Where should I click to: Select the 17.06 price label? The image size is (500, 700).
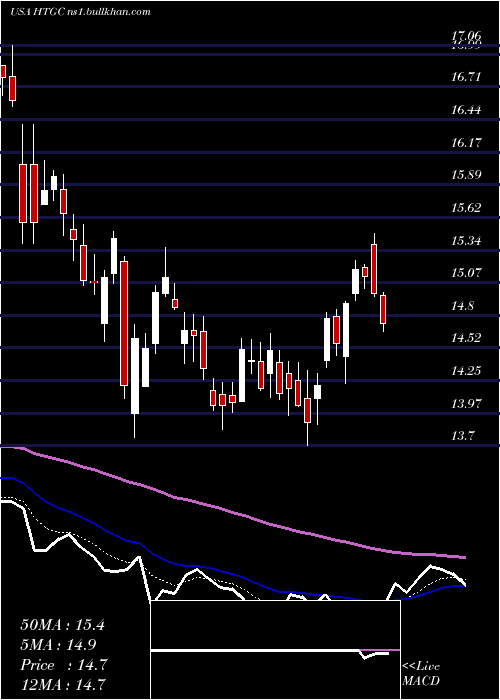tap(466, 36)
